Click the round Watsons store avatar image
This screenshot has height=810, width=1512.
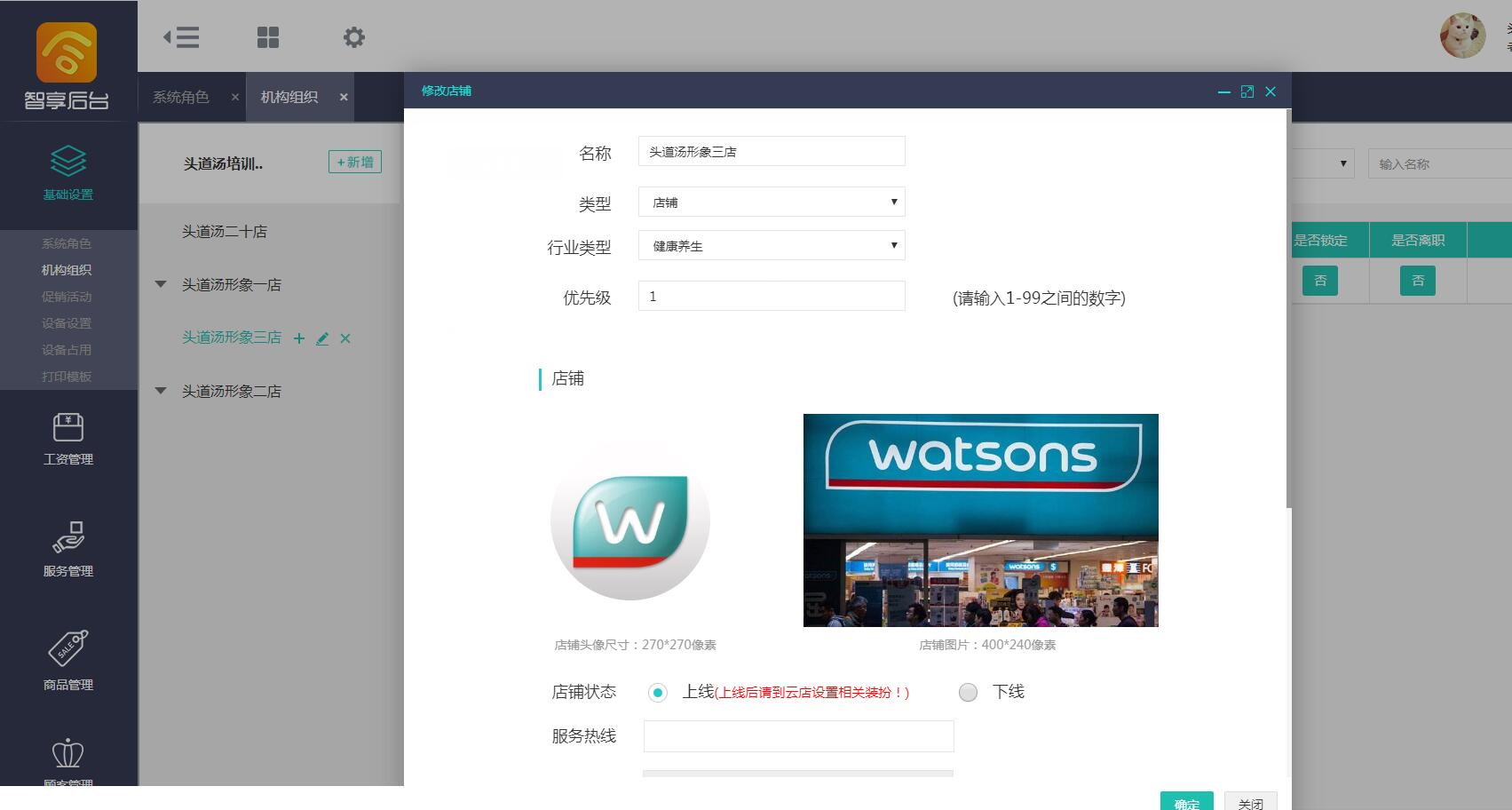pyautogui.click(x=630, y=521)
